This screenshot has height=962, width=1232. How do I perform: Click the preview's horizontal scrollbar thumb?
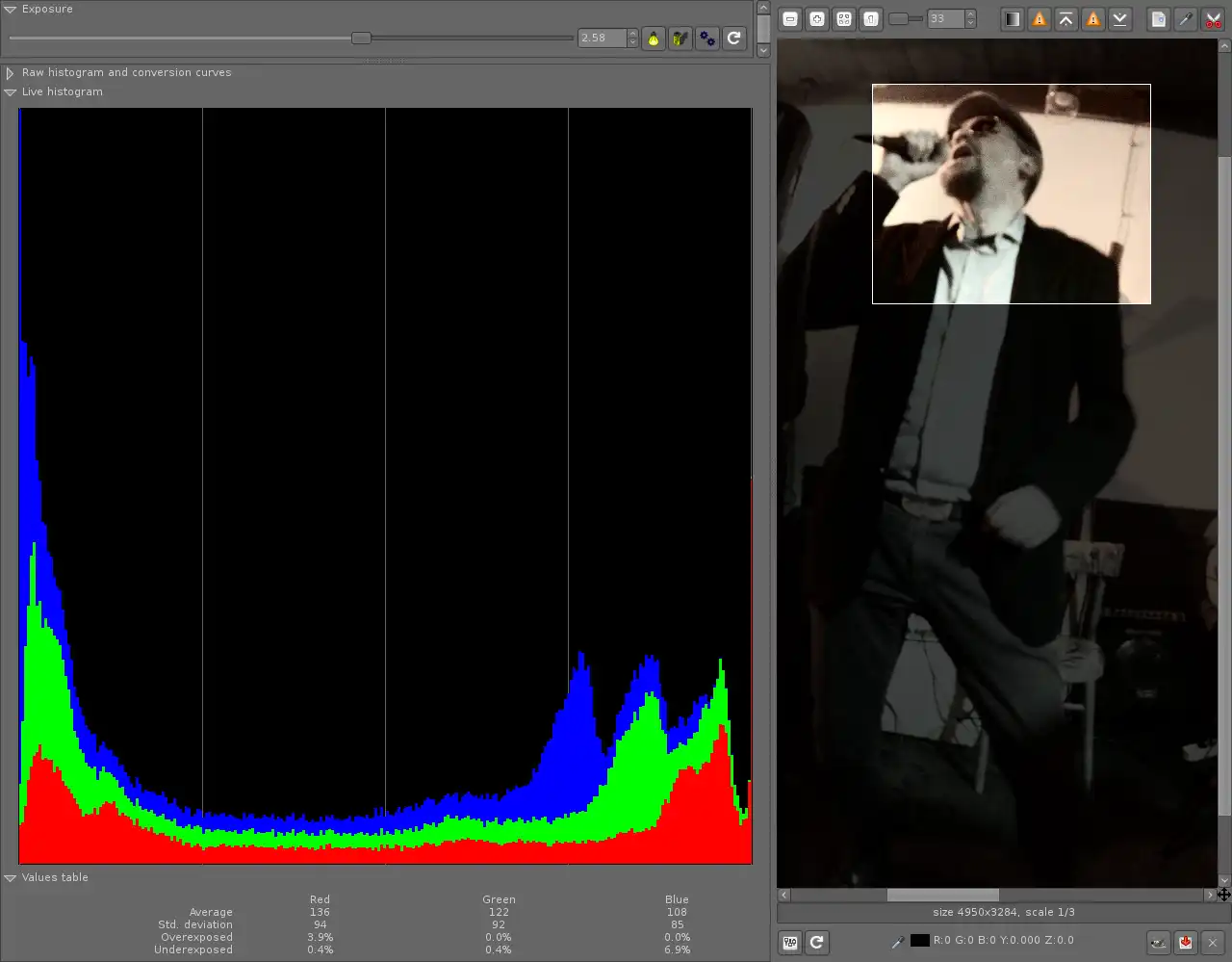[x=942, y=896]
